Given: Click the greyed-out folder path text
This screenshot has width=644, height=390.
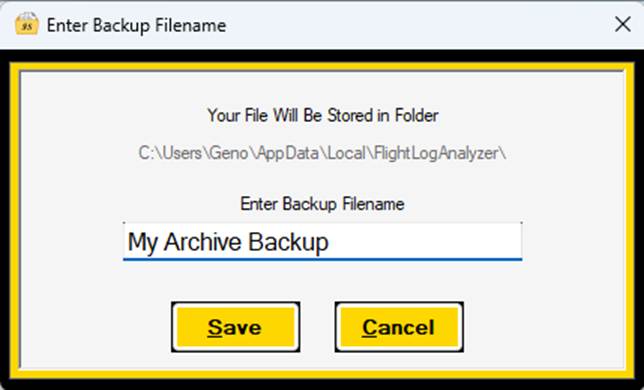Looking at the screenshot, I should click(x=322, y=154).
